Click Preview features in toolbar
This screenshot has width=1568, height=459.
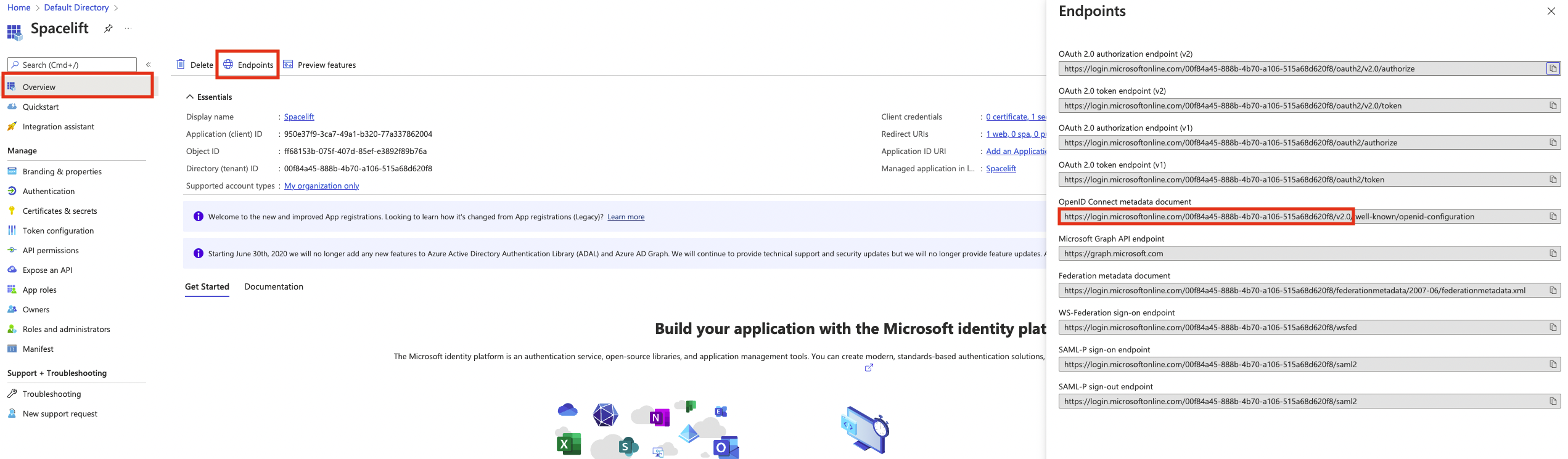click(319, 65)
